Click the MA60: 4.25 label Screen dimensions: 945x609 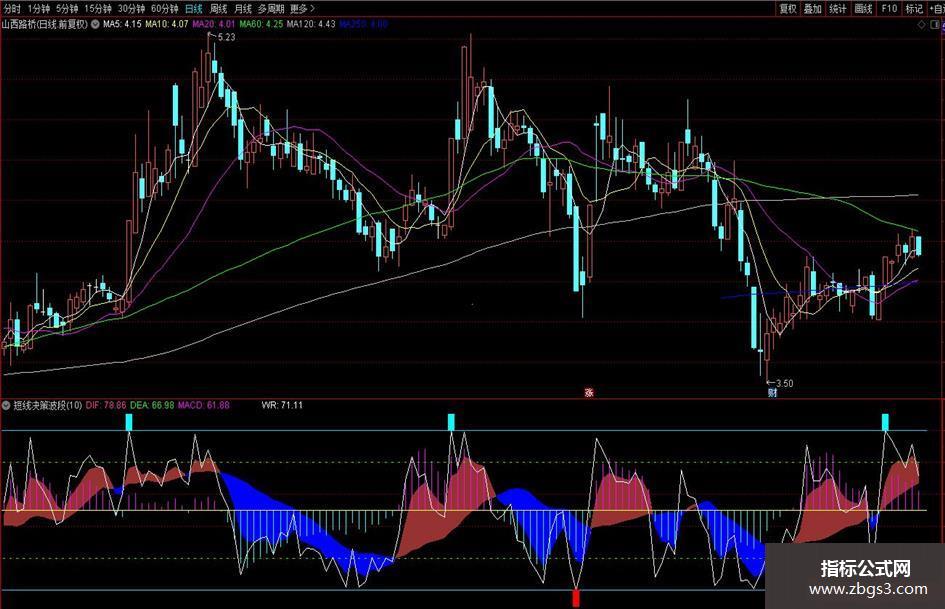[x=261, y=24]
